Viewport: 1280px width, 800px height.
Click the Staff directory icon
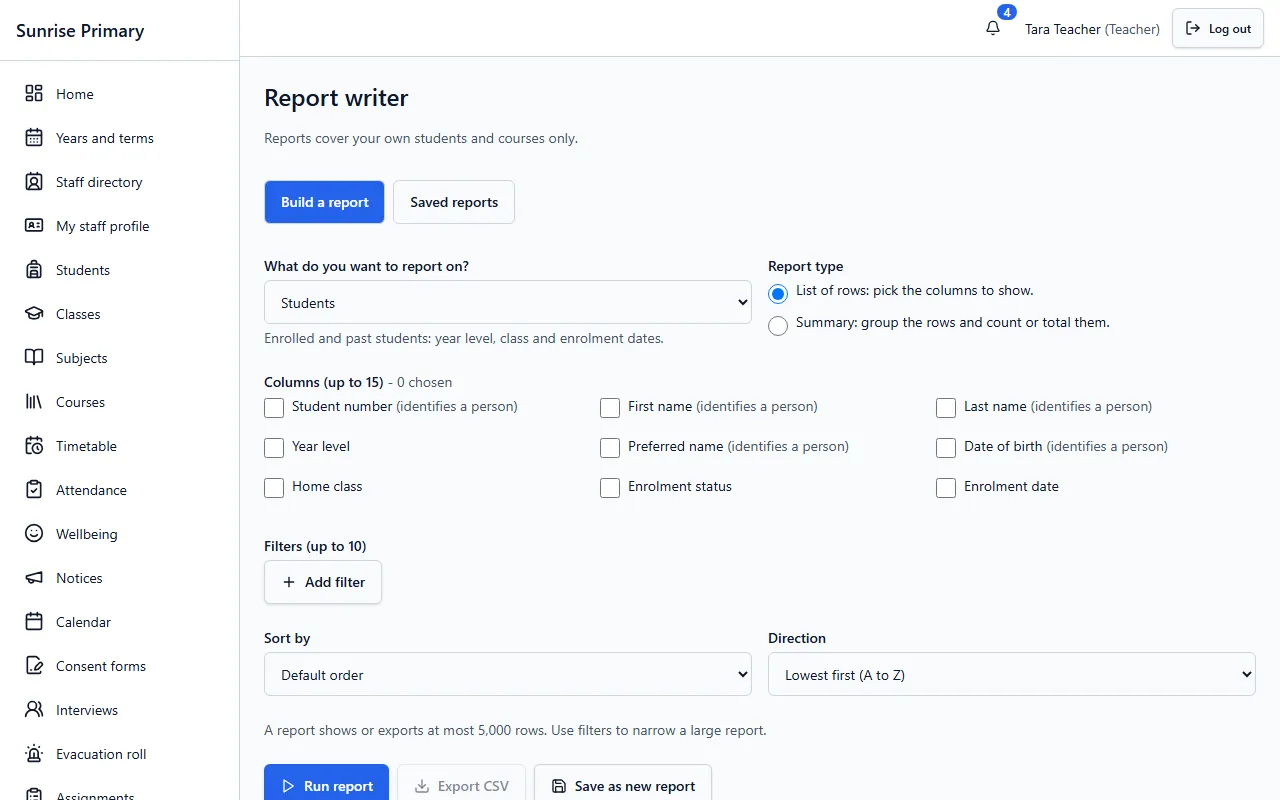(x=34, y=182)
